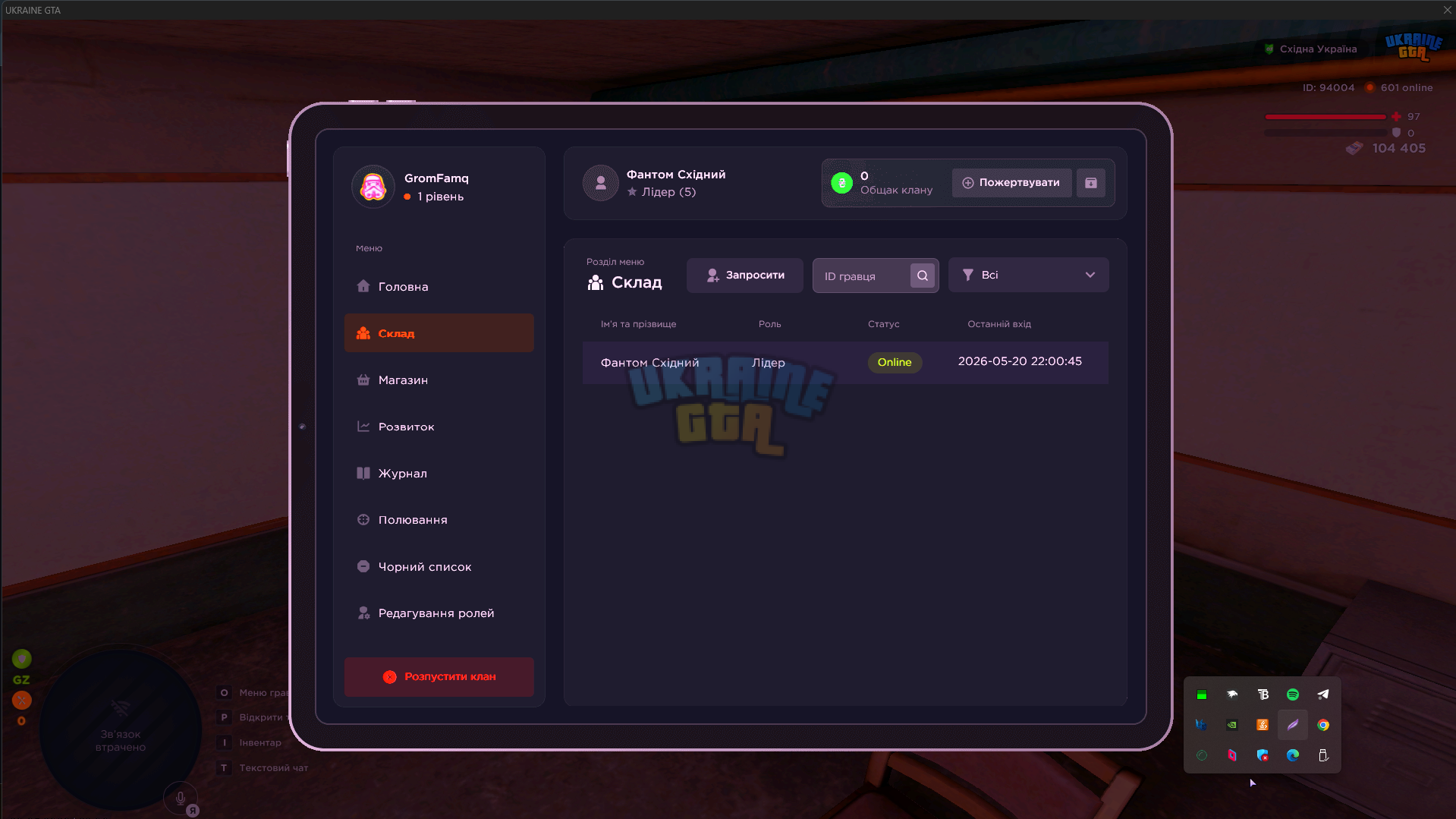Viewport: 1456px width, 819px height.
Task: Click the Останній вхід column header
Action: [998, 324]
